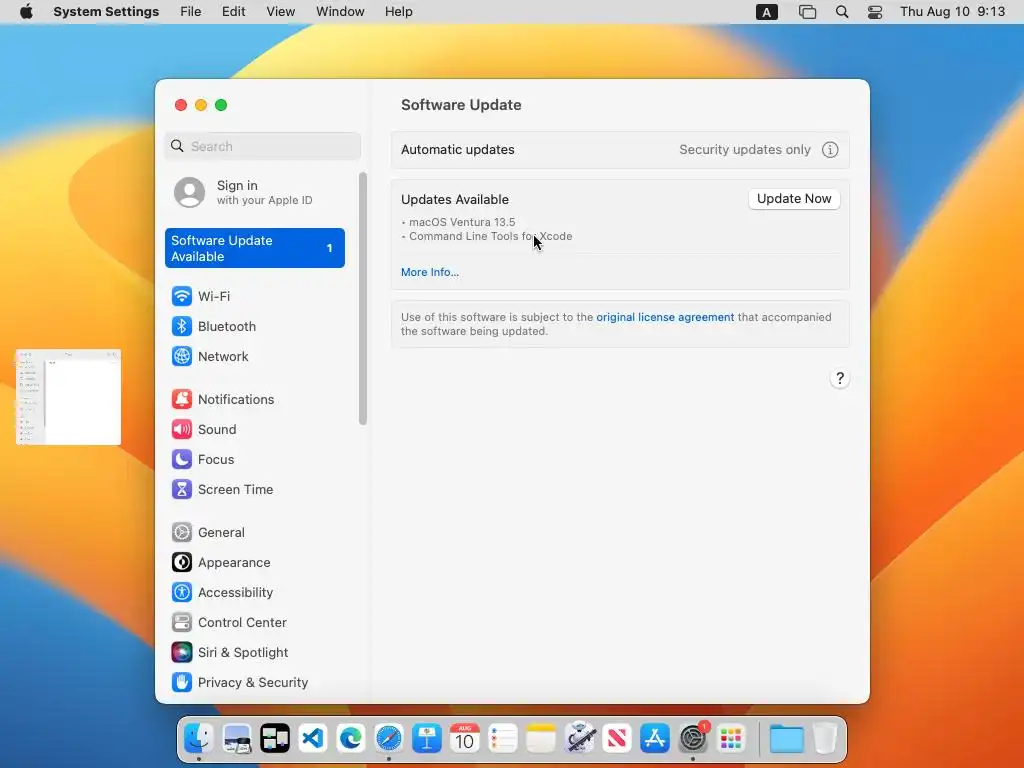
Task: Launch Safari from the Dock
Action: point(389,739)
